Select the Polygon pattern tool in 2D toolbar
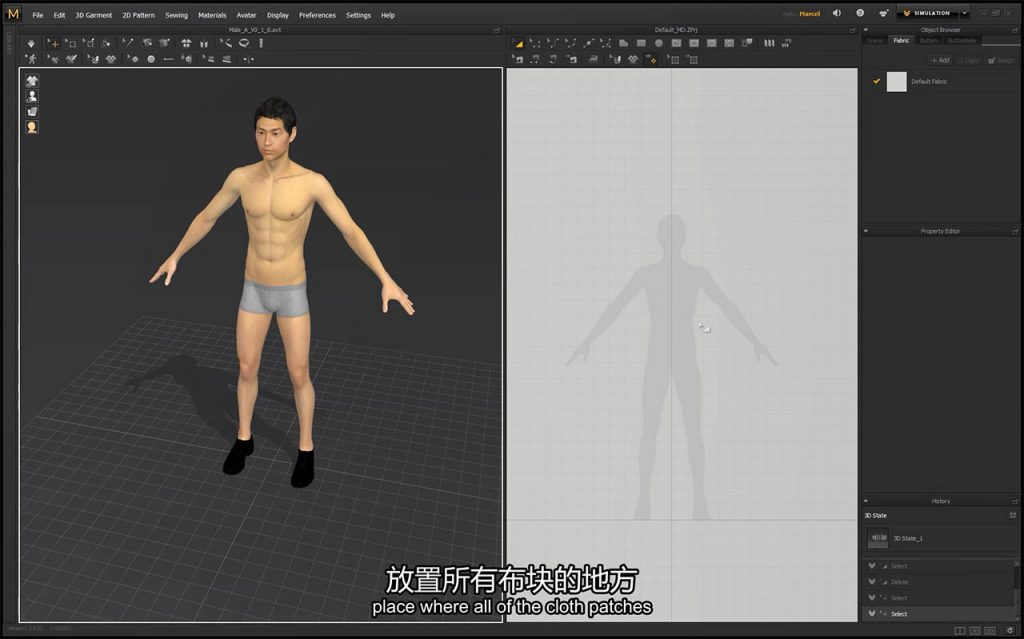The height and width of the screenshot is (639, 1024). click(x=623, y=43)
